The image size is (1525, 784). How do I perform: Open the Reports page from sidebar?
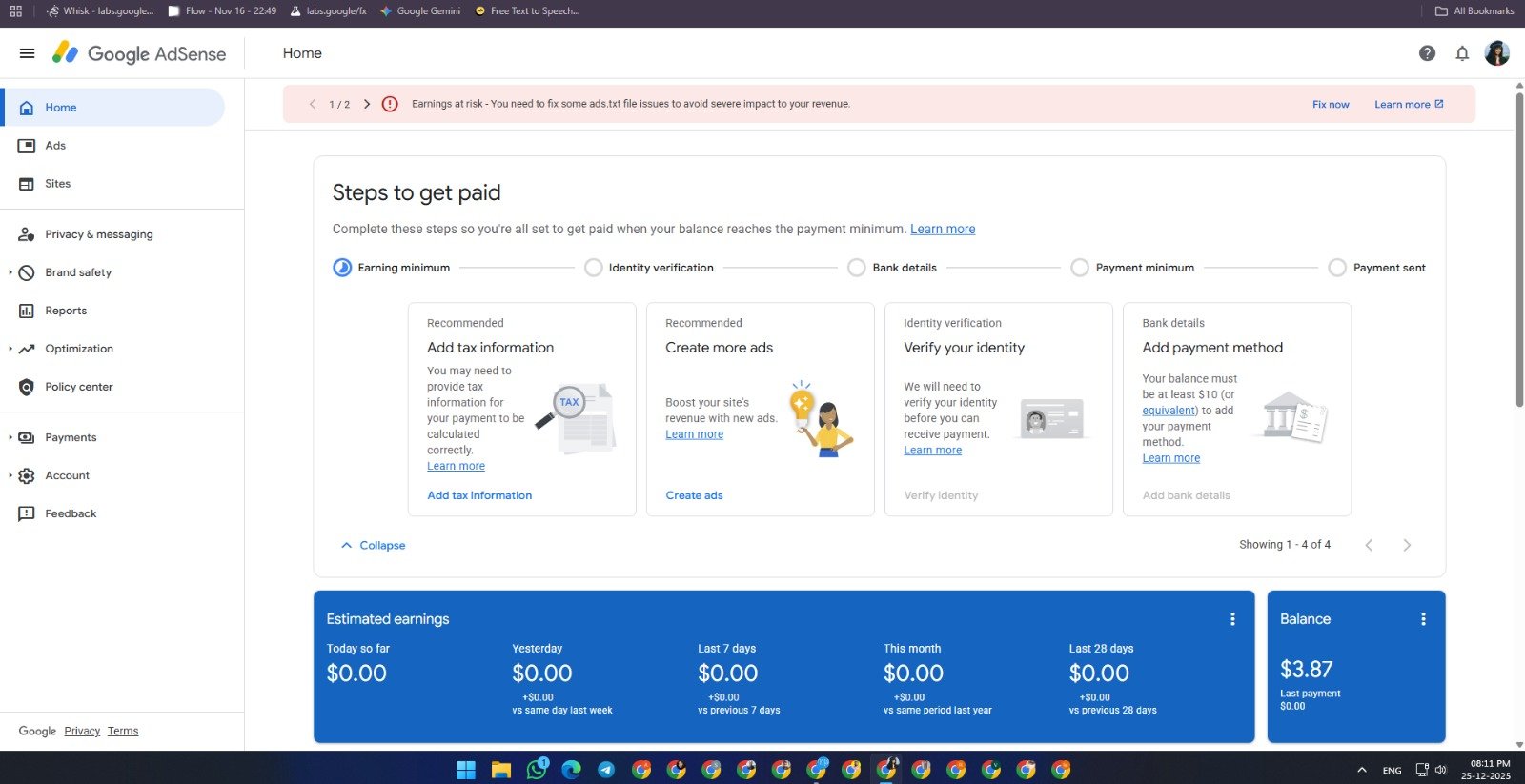[66, 311]
